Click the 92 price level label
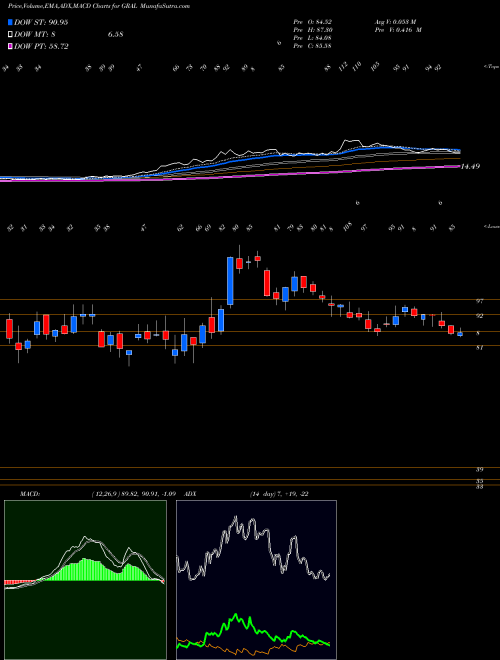Viewport: 500px width, 660px height. click(479, 316)
